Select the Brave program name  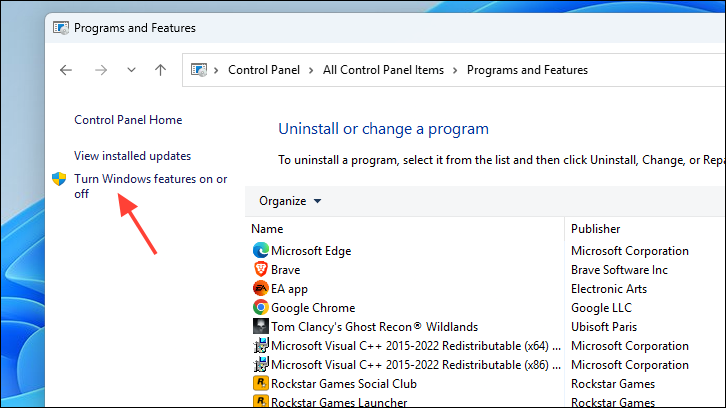point(286,270)
